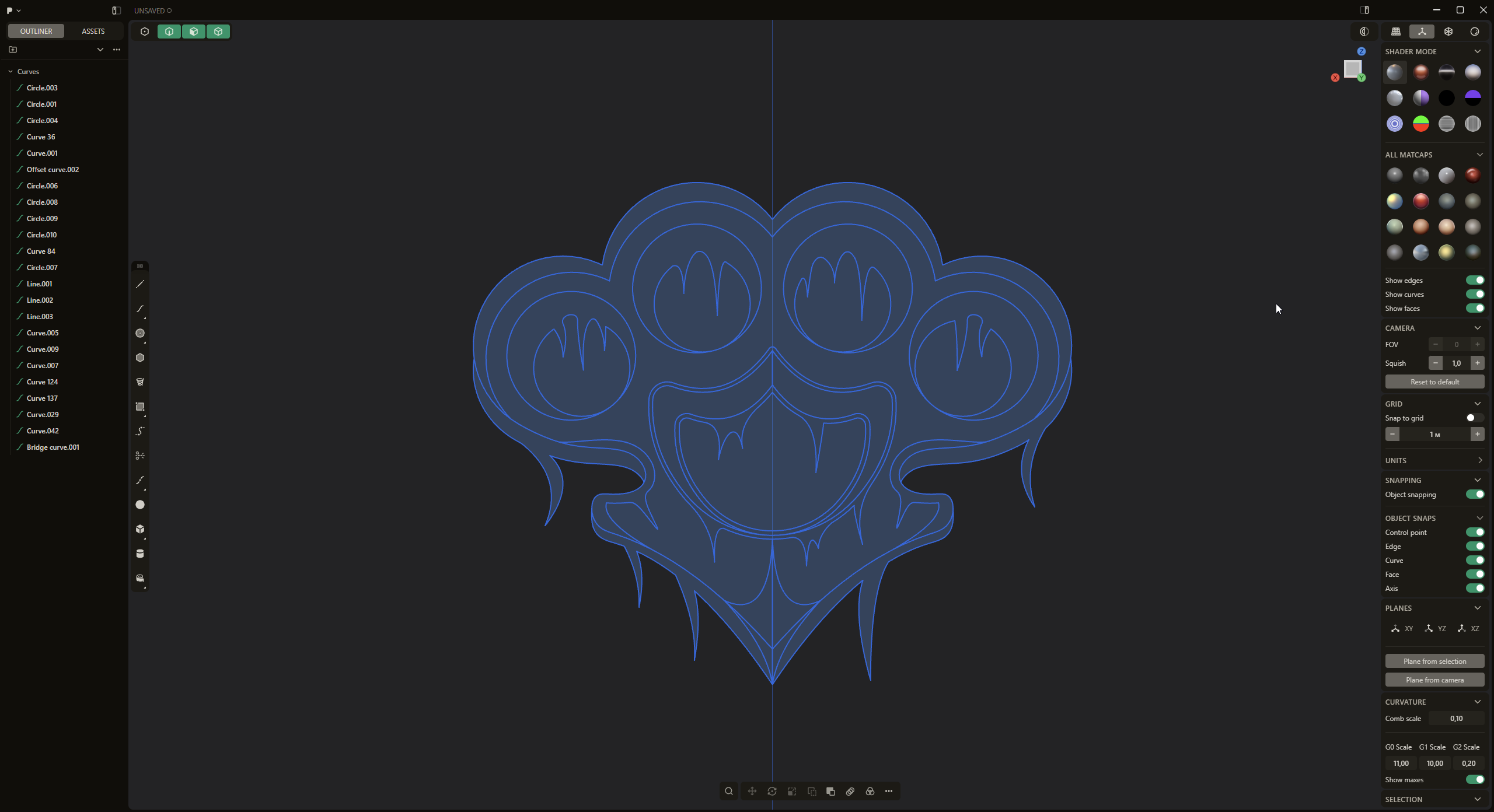This screenshot has height=812, width=1494.
Task: Click the Reset to default button
Action: [1434, 382]
